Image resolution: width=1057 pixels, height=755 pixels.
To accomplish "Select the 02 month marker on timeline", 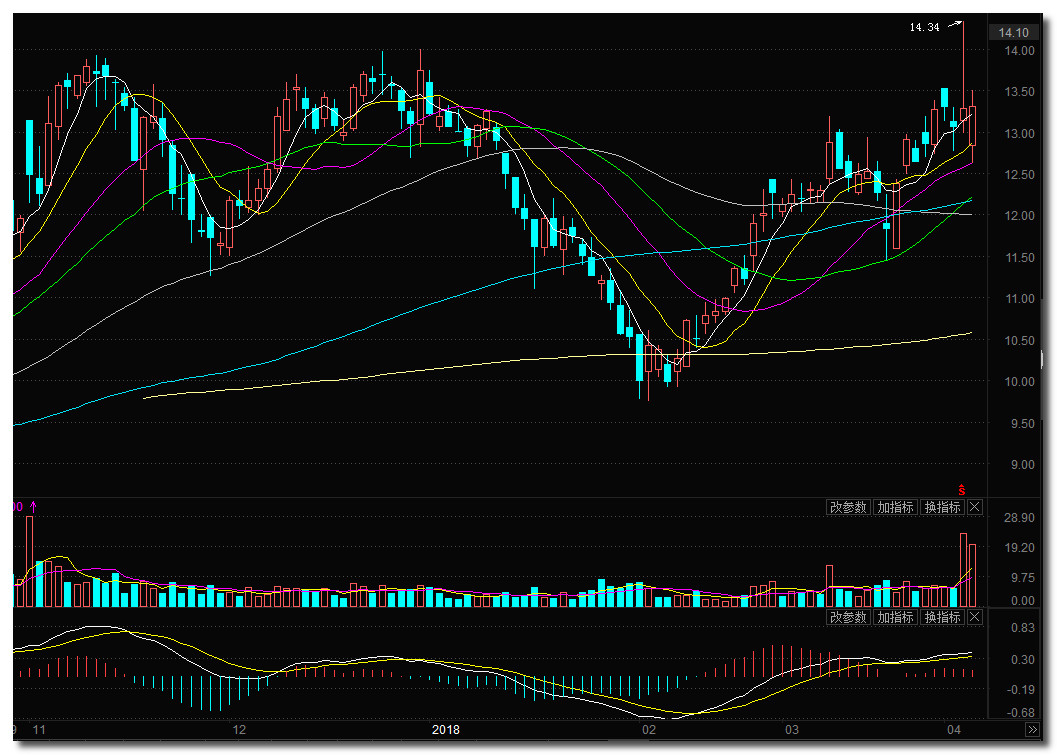I will coord(648,730).
